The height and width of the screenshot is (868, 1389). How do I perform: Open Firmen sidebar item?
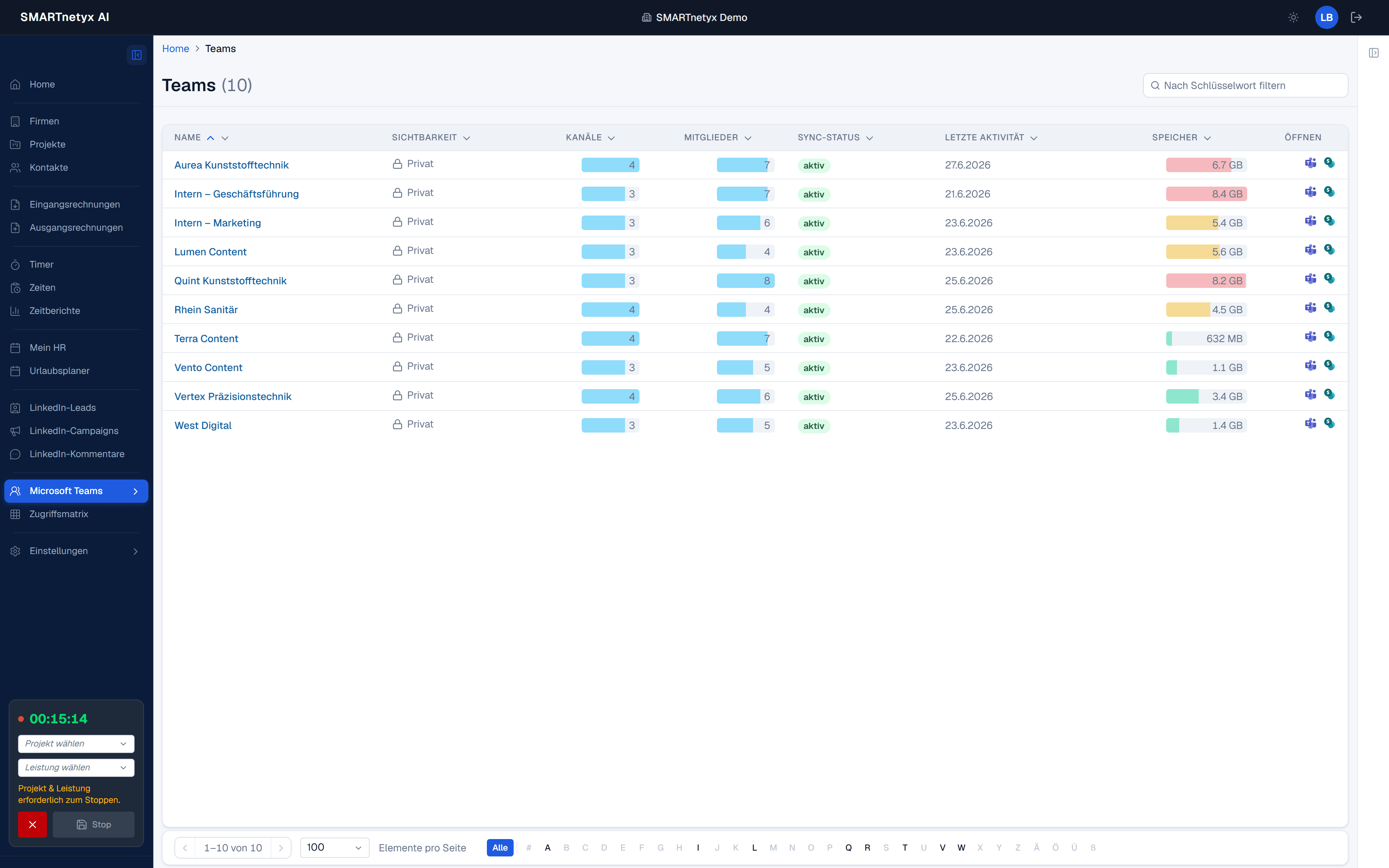[76, 121]
